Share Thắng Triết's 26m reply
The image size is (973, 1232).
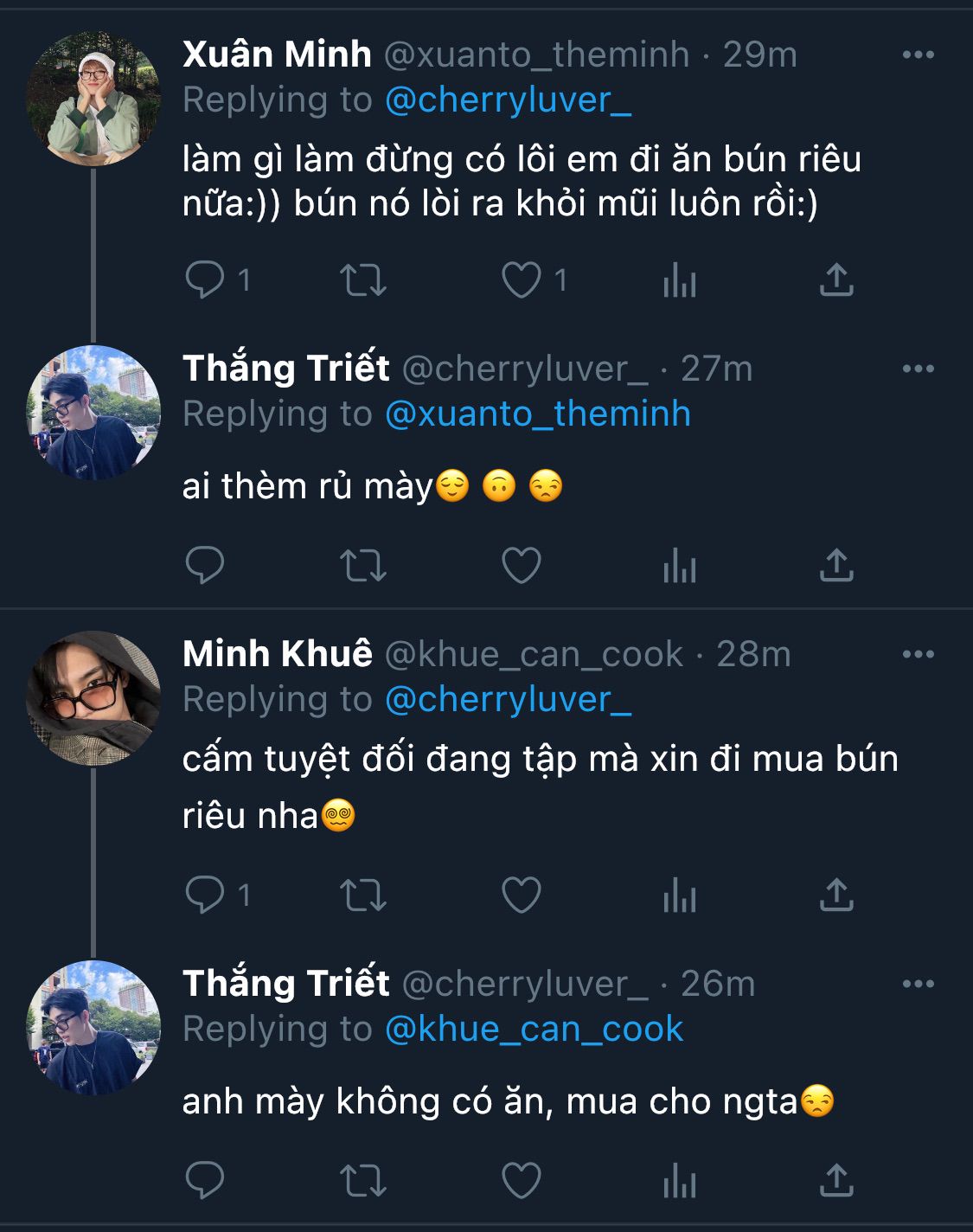(836, 1181)
